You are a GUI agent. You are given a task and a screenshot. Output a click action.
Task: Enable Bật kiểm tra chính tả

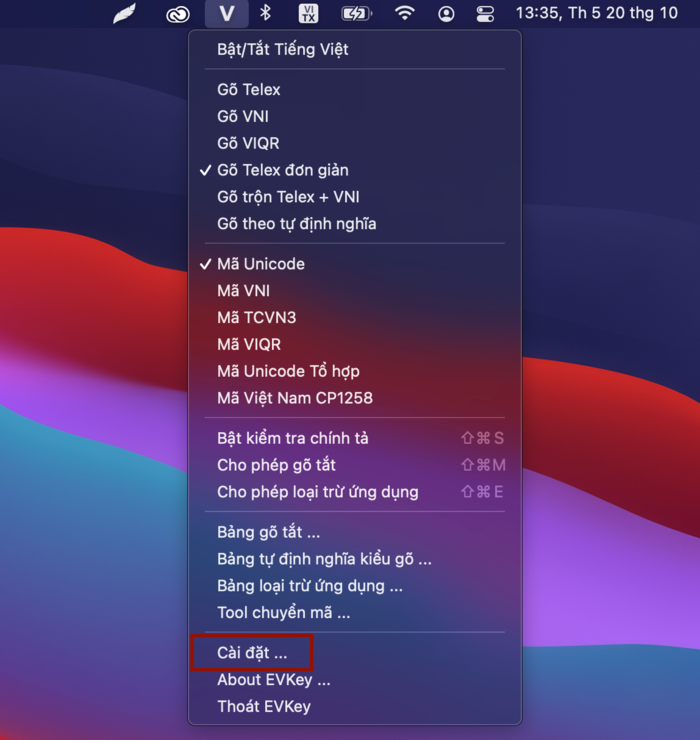pos(355,438)
